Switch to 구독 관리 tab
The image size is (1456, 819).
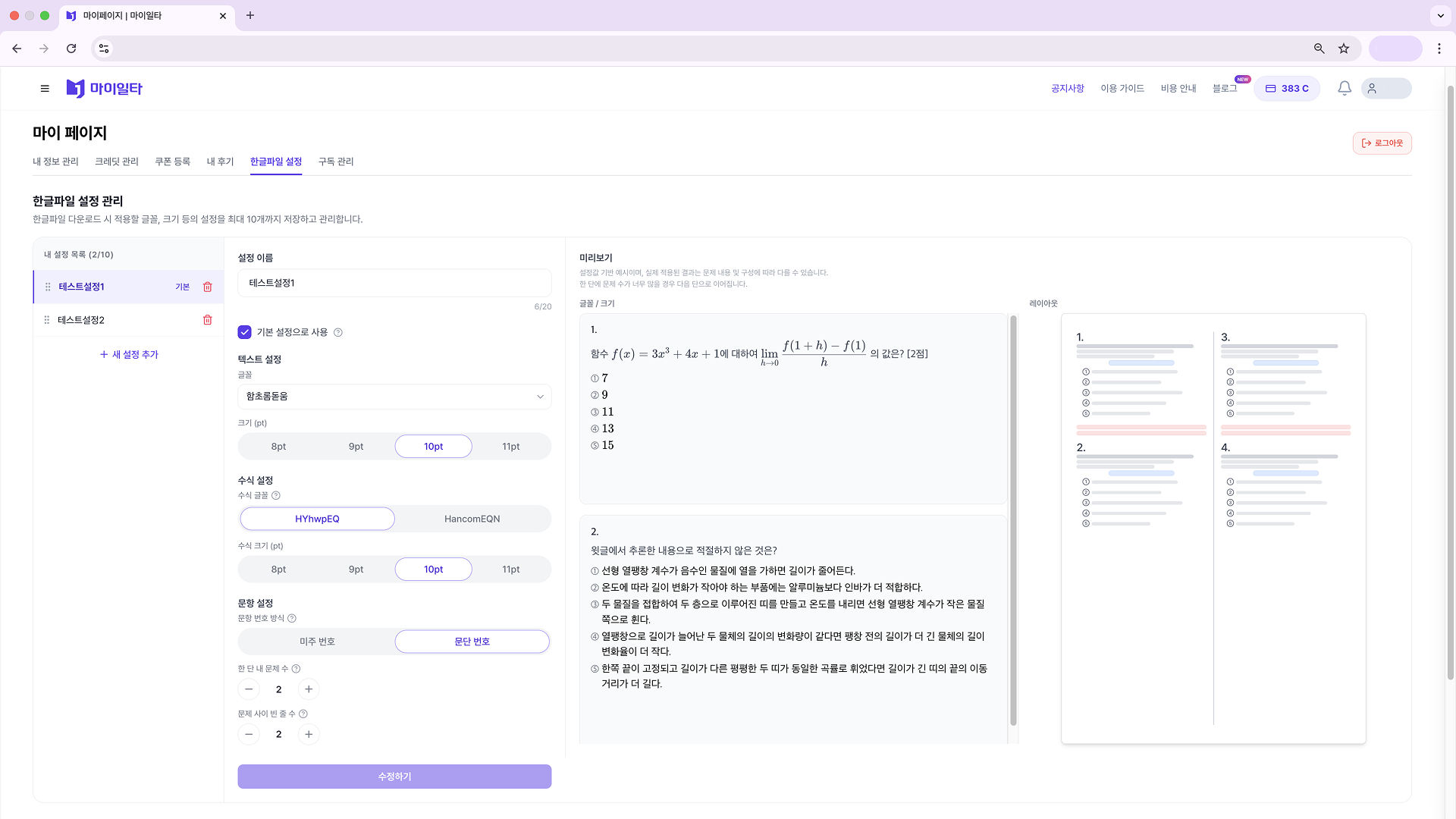(x=336, y=162)
